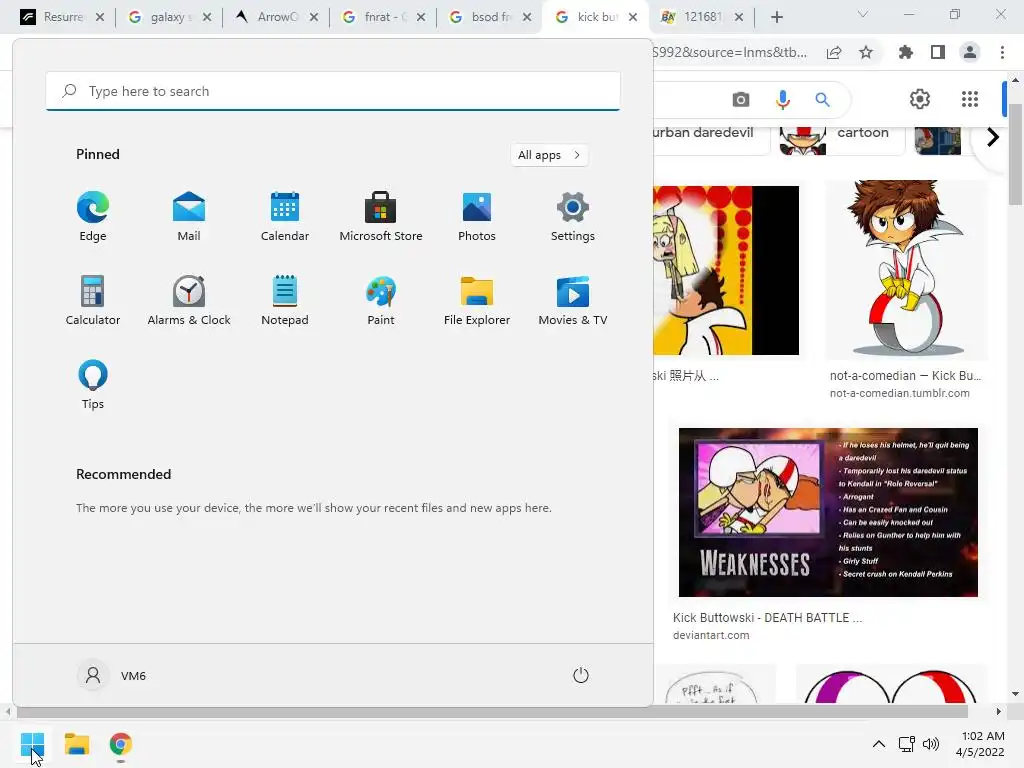This screenshot has height=768, width=1024.
Task: Bookmark this page with the star
Action: pos(866,53)
